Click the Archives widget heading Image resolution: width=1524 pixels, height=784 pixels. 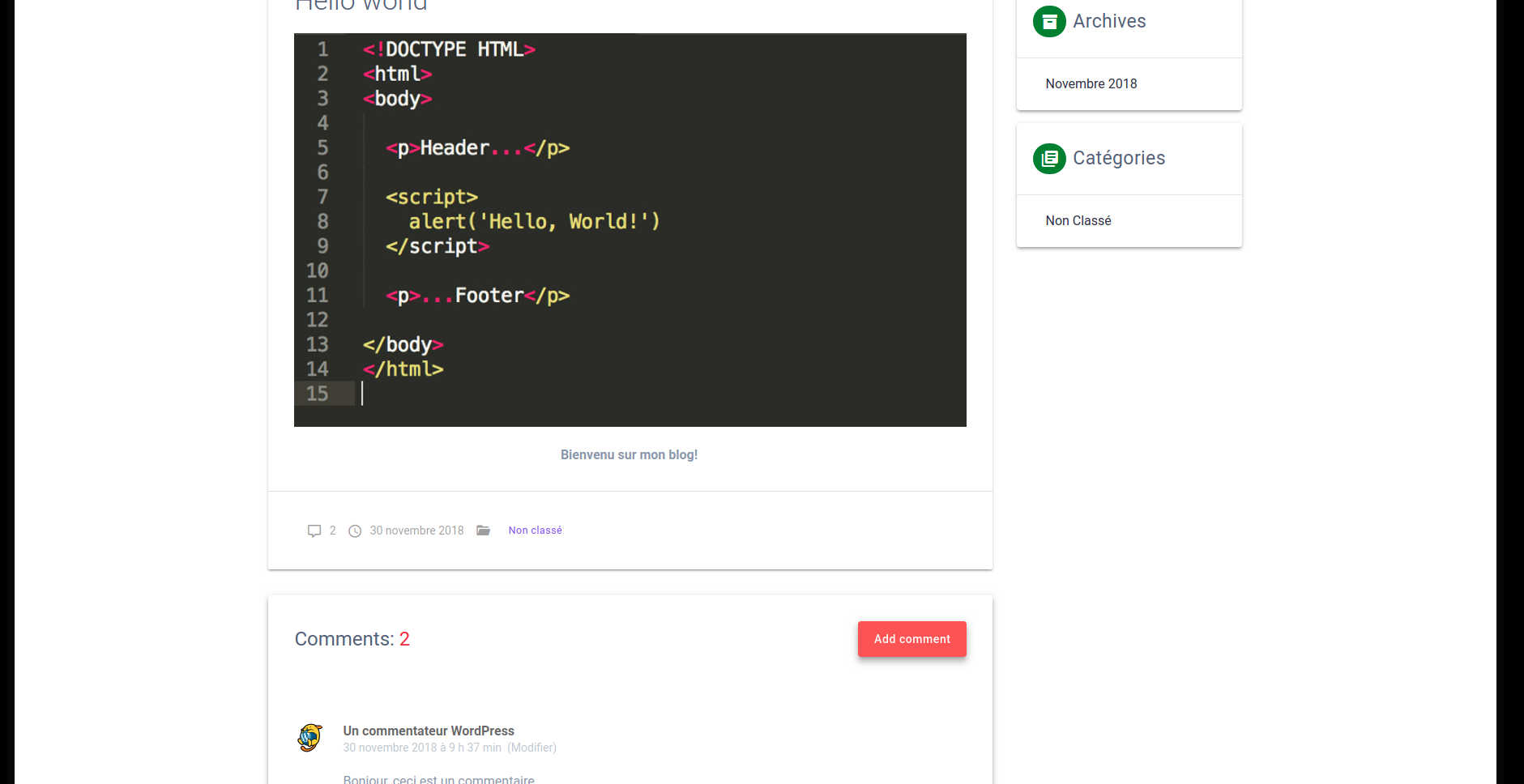pos(1108,21)
